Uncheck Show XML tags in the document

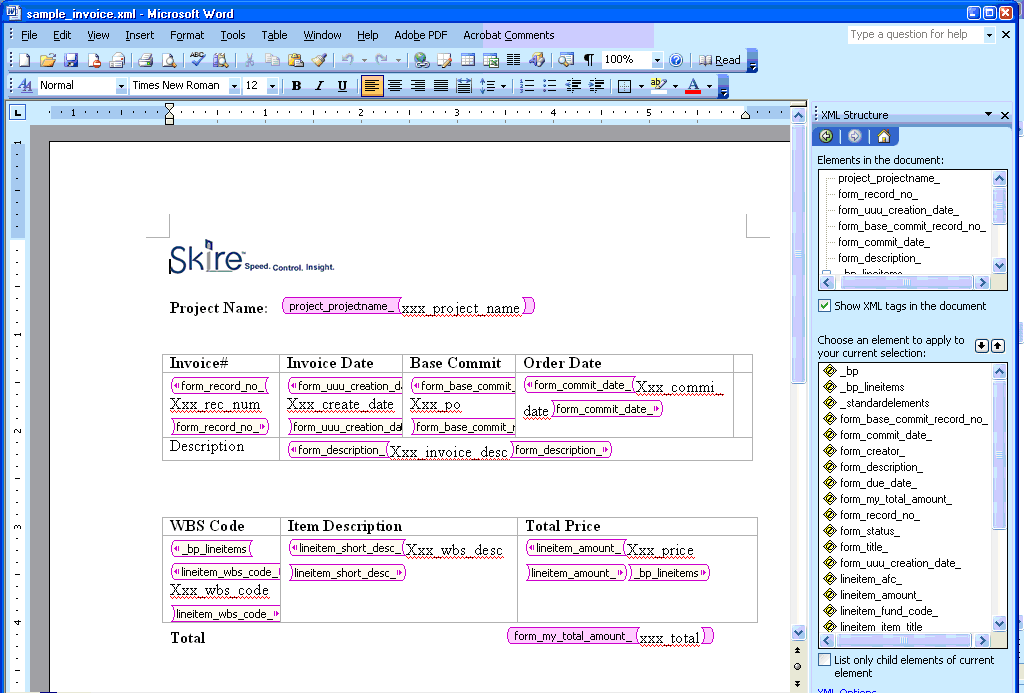click(x=823, y=306)
